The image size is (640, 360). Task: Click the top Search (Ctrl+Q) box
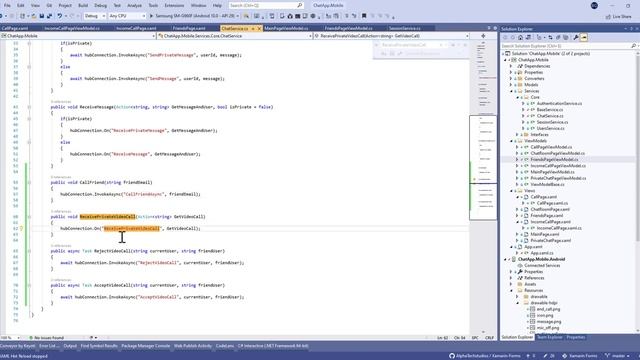coord(265,5)
